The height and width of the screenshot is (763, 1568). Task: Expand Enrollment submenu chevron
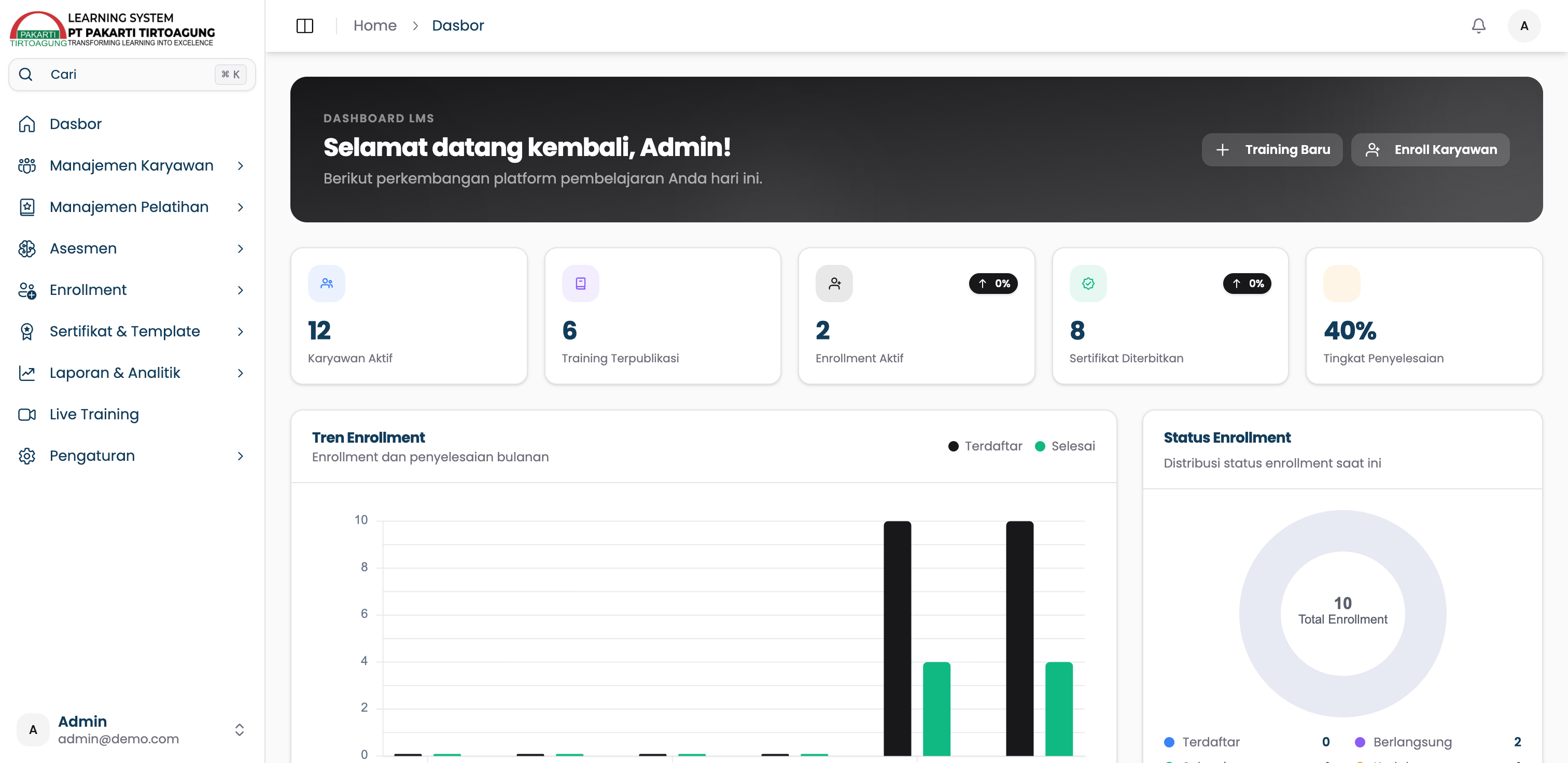(x=241, y=290)
